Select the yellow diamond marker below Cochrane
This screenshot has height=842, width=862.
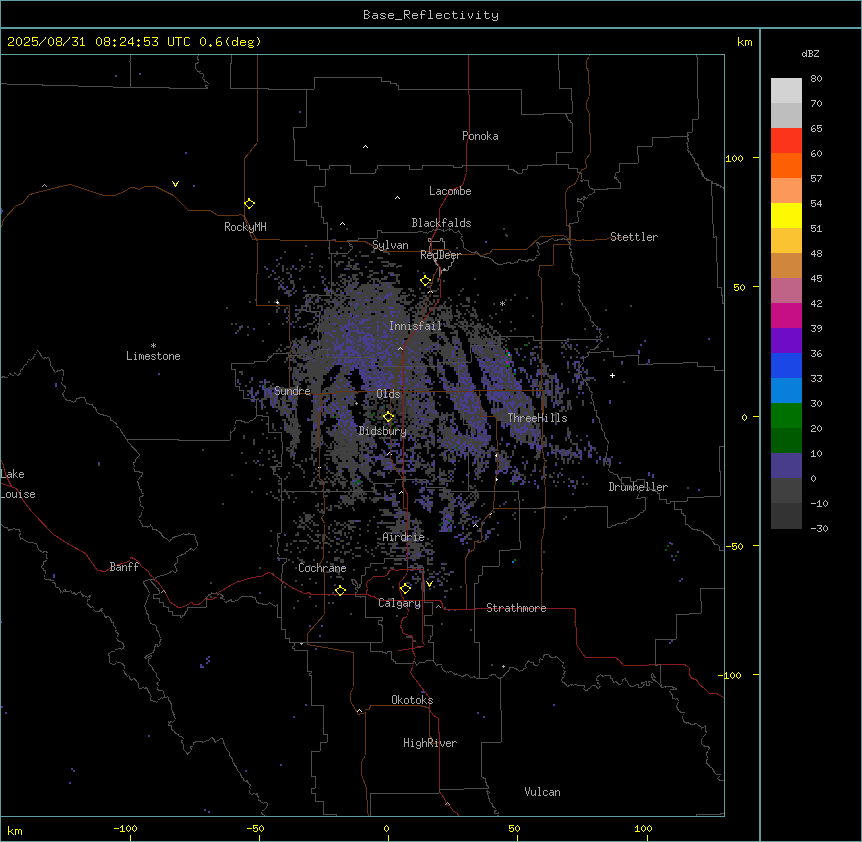pyautogui.click(x=340, y=590)
